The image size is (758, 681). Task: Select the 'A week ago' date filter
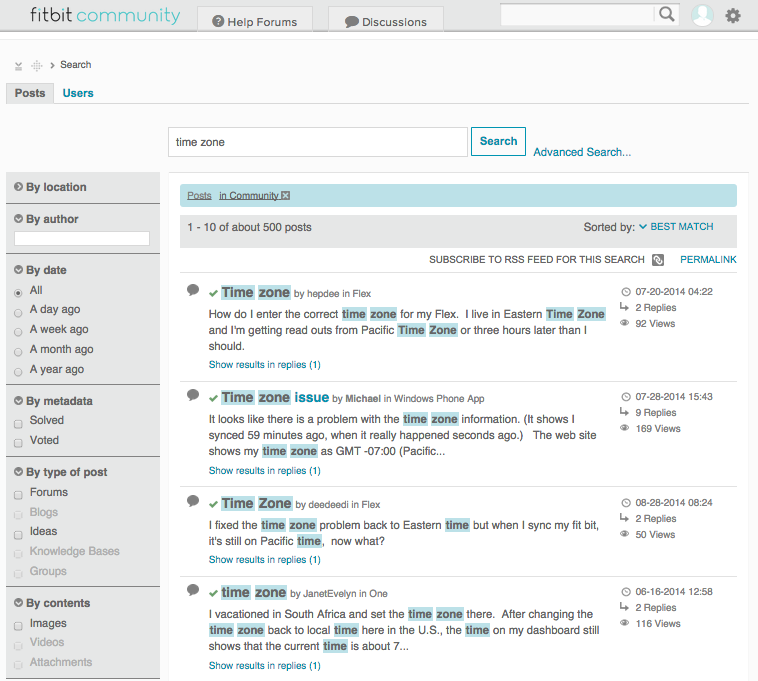pyautogui.click(x=18, y=330)
